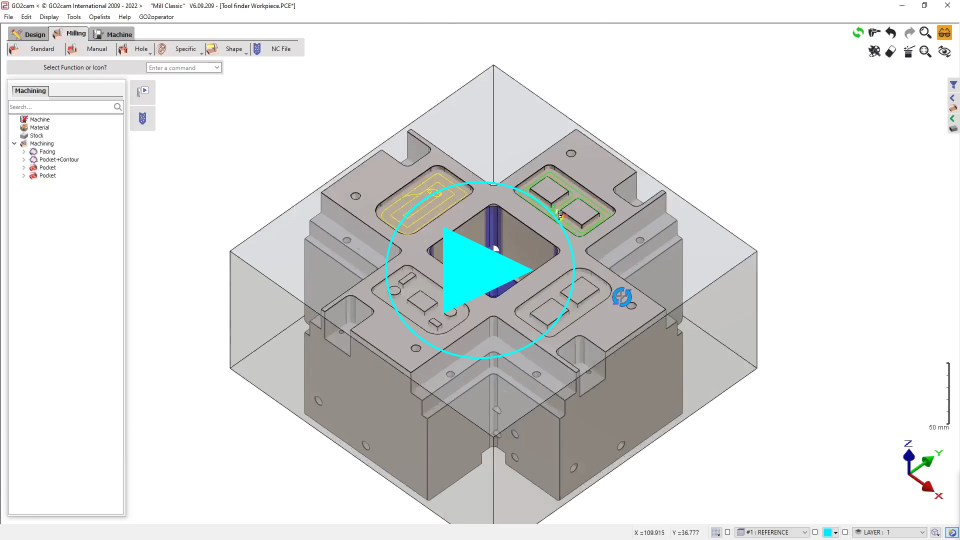Open the blue filter funnel icon

click(x=953, y=86)
